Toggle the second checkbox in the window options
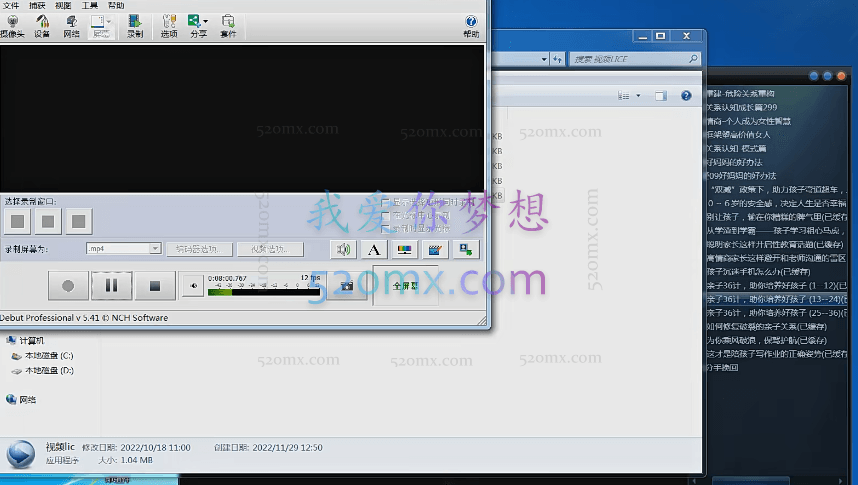 click(x=385, y=215)
